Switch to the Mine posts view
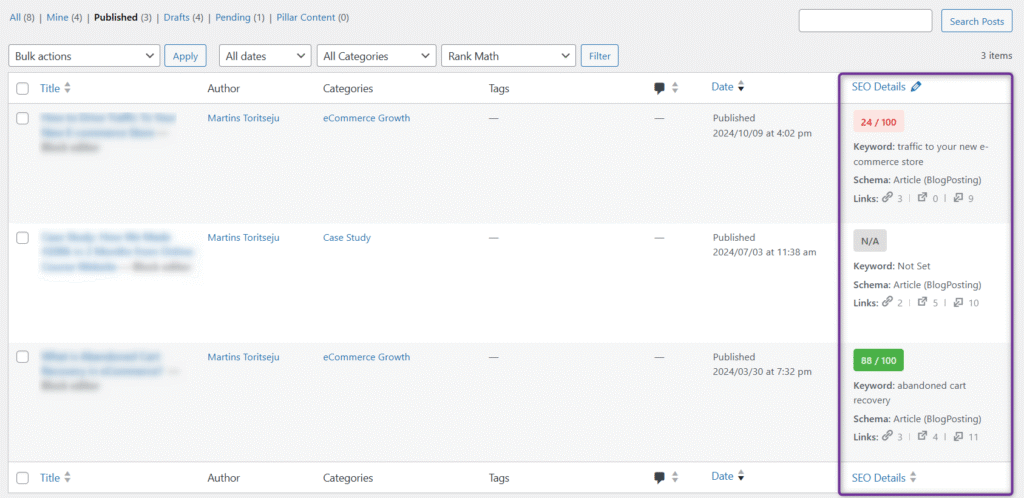This screenshot has height=498, width=1024. [x=57, y=18]
